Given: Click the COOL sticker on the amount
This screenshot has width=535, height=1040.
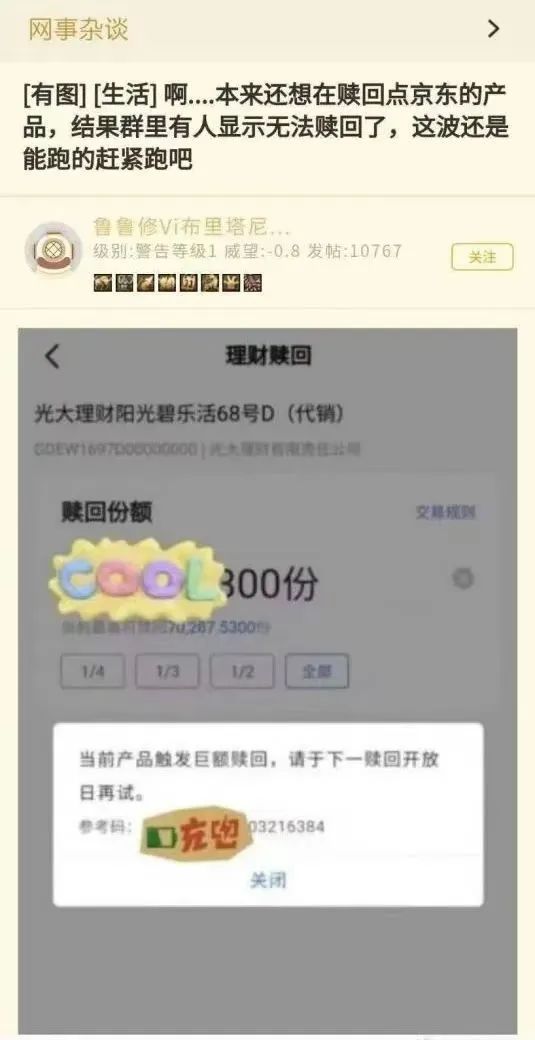Looking at the screenshot, I should point(137,580).
